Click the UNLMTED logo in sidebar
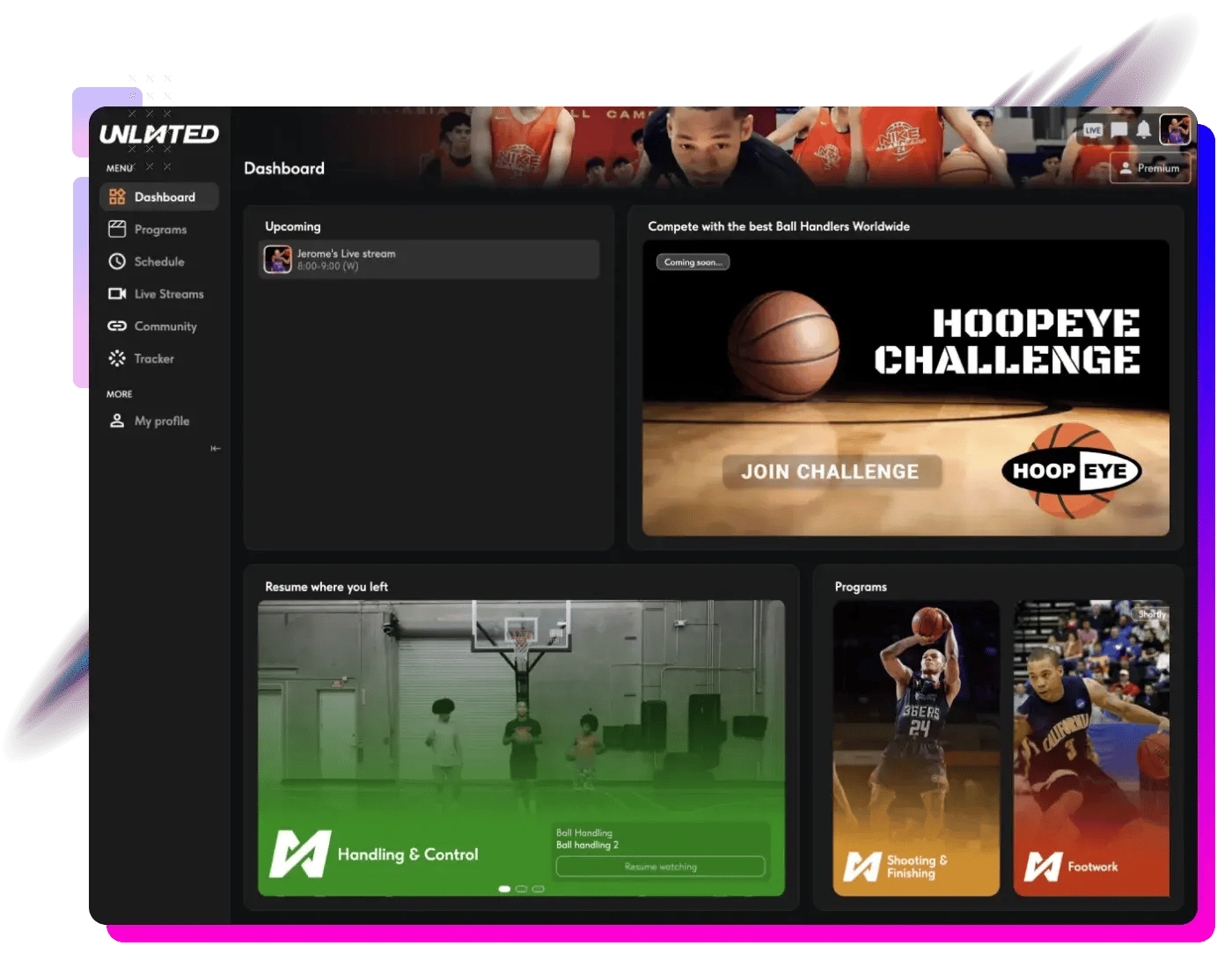Screen dimensions: 1232x968 point(159,134)
